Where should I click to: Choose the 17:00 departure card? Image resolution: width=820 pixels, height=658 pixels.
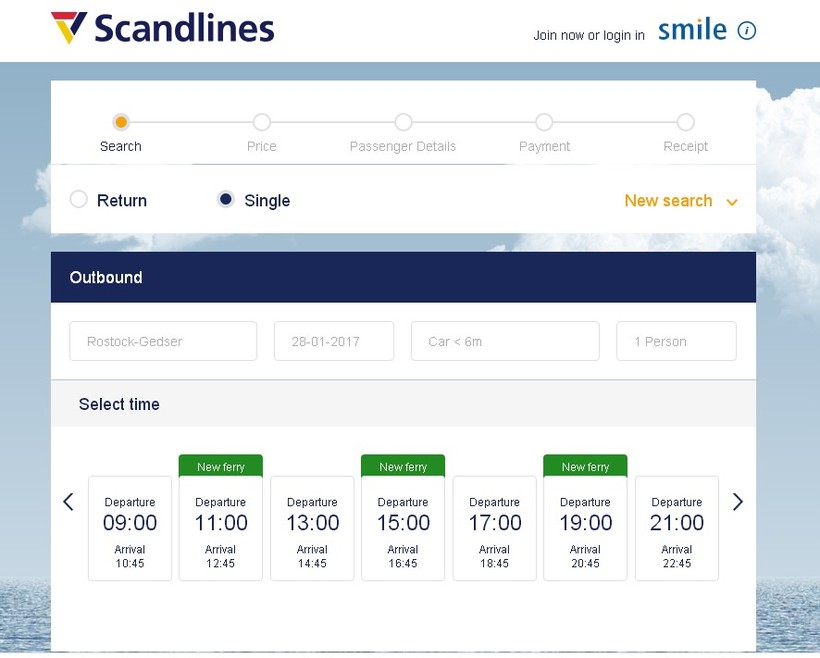tap(494, 527)
